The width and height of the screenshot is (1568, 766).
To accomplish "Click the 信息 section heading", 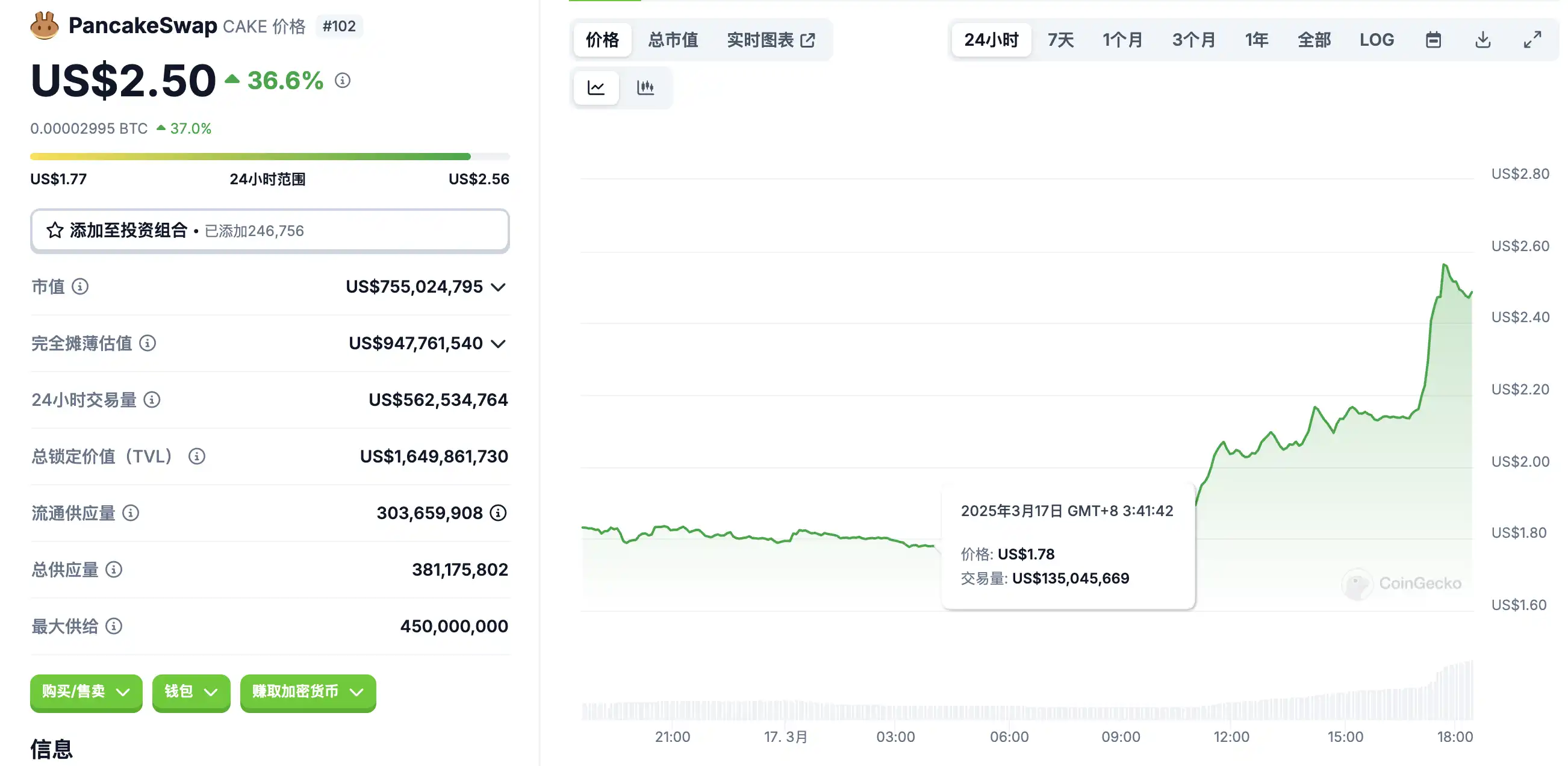I will pyautogui.click(x=52, y=749).
